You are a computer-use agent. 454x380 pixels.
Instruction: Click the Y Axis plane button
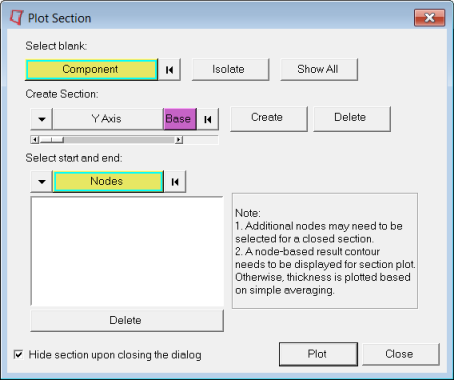[x=108, y=119]
